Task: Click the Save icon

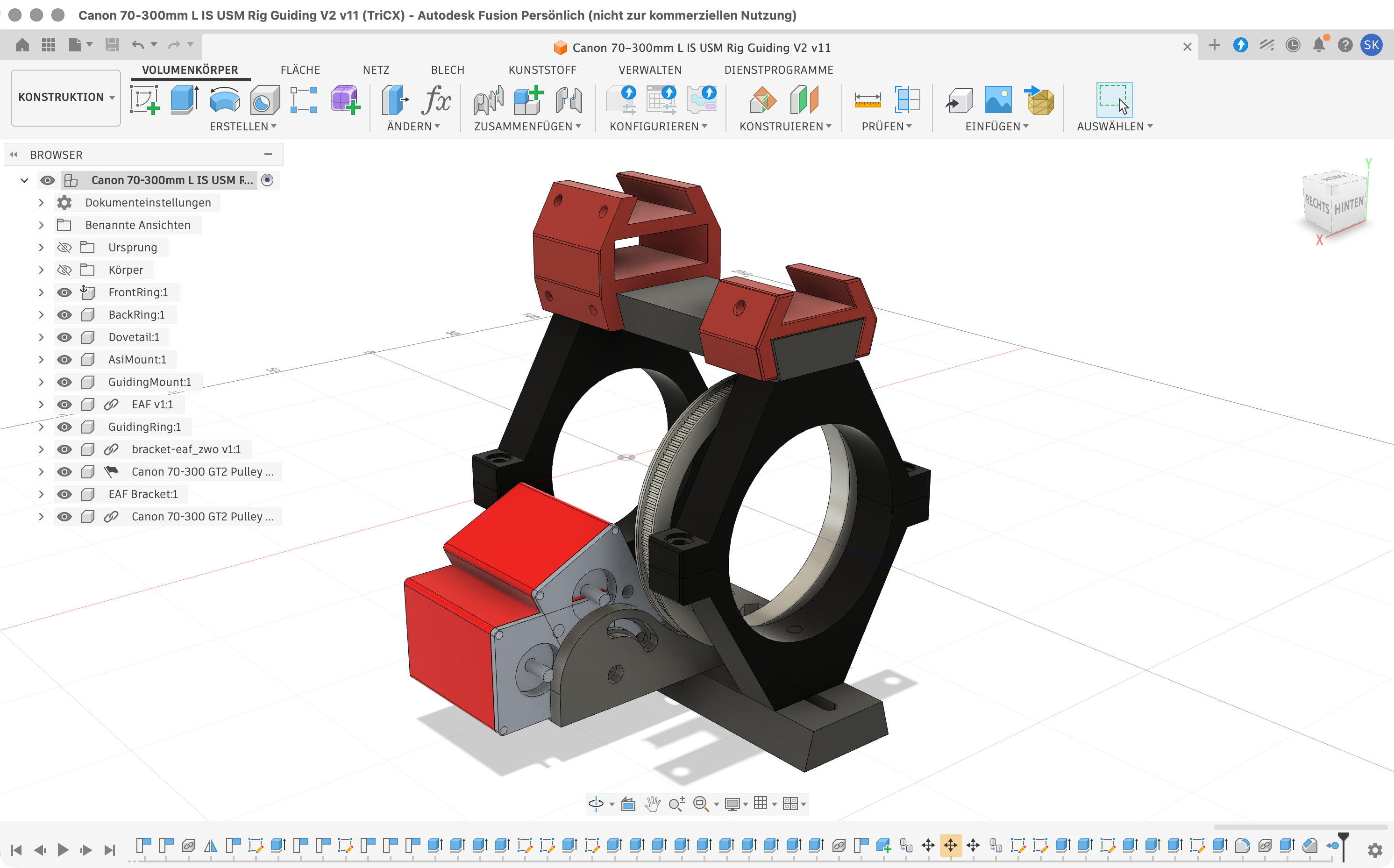Action: pyautogui.click(x=112, y=45)
